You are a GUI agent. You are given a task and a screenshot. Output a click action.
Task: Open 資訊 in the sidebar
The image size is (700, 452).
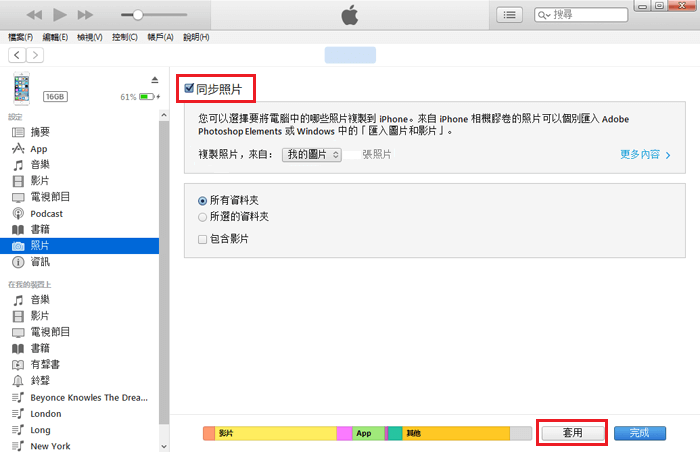click(x=79, y=262)
